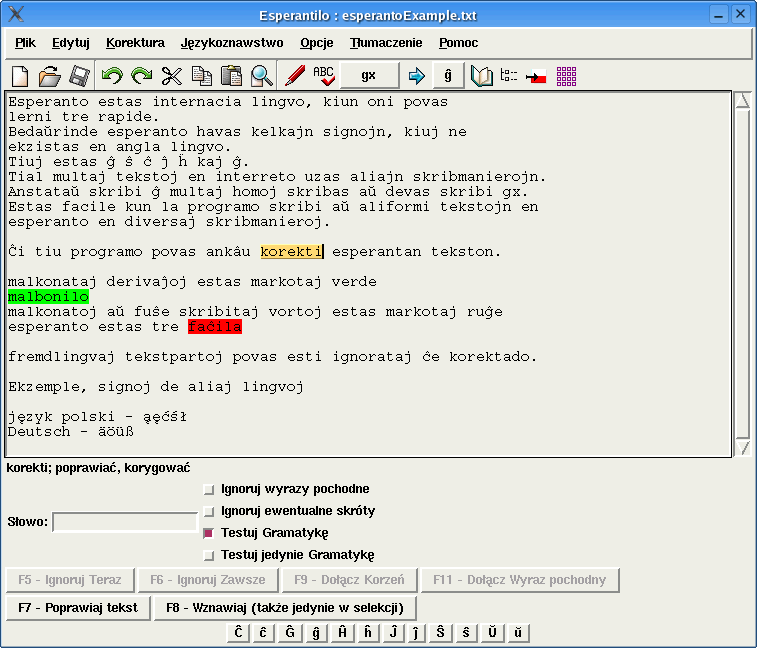
Task: Open search with the magnifying glass icon
Action: pos(262,76)
